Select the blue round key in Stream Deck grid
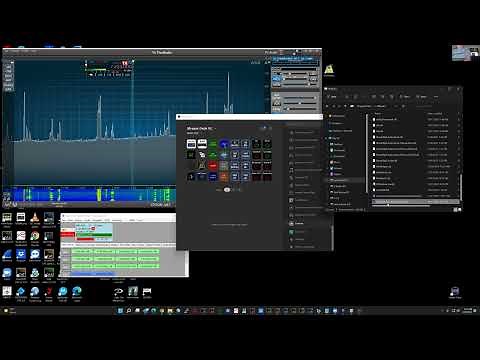The image size is (480, 360). click(224, 144)
